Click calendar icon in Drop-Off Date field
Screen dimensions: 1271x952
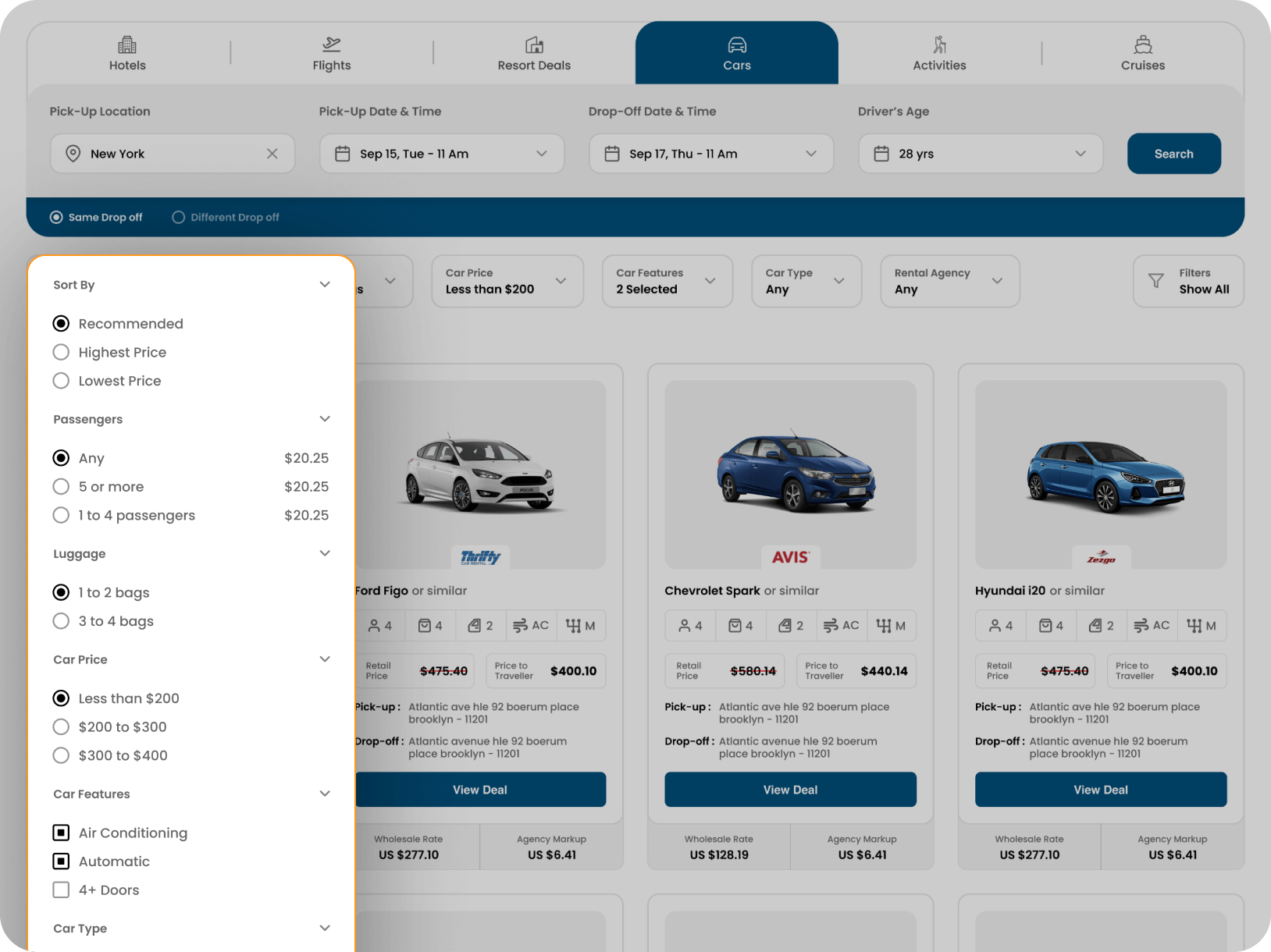click(612, 154)
